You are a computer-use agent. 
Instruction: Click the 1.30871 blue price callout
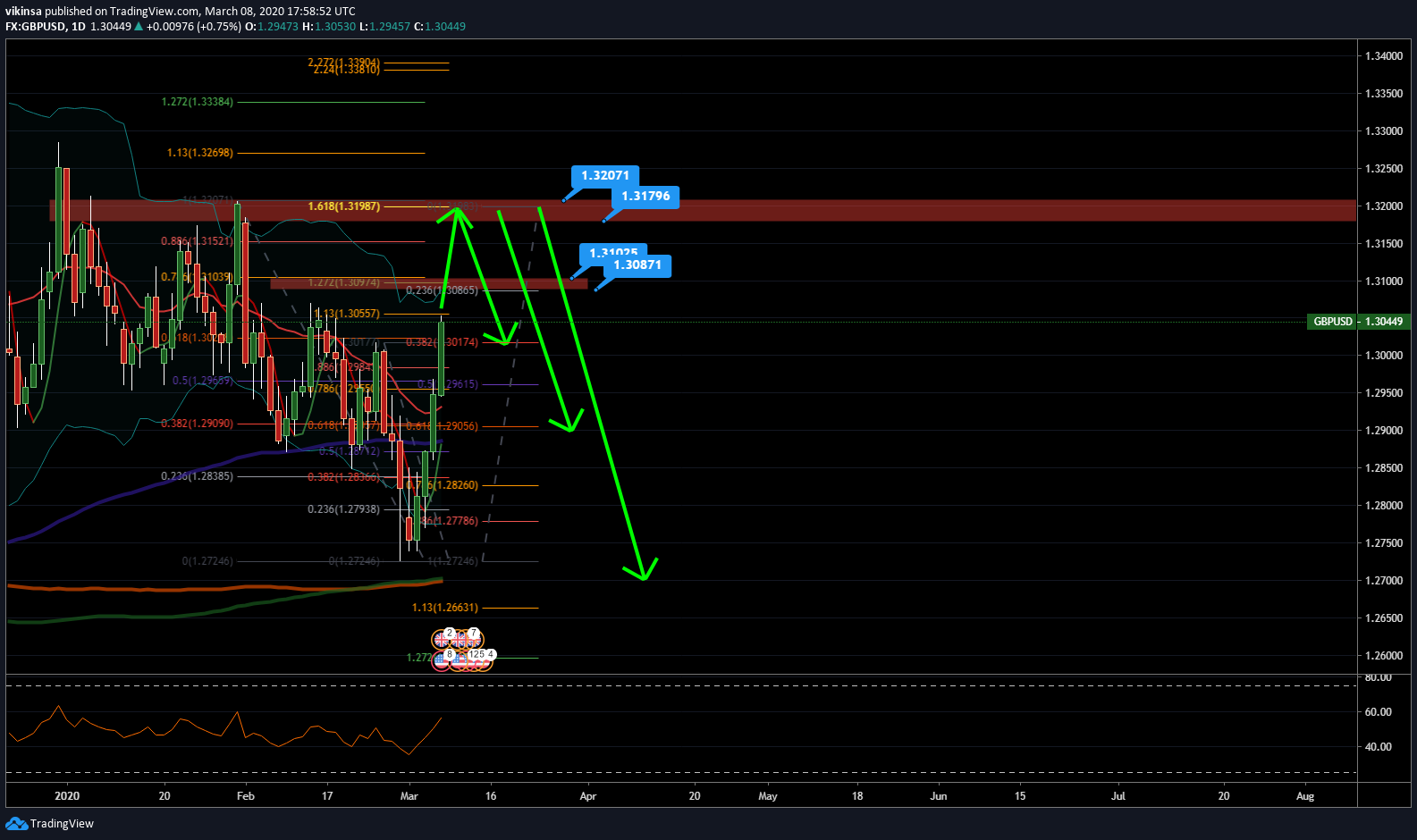[x=637, y=265]
